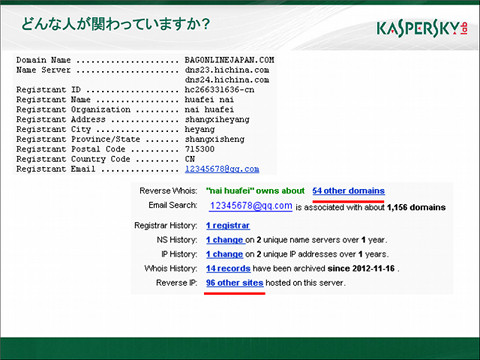Click the postal code 715300
This screenshot has width=480, height=360.
pyautogui.click(x=200, y=149)
